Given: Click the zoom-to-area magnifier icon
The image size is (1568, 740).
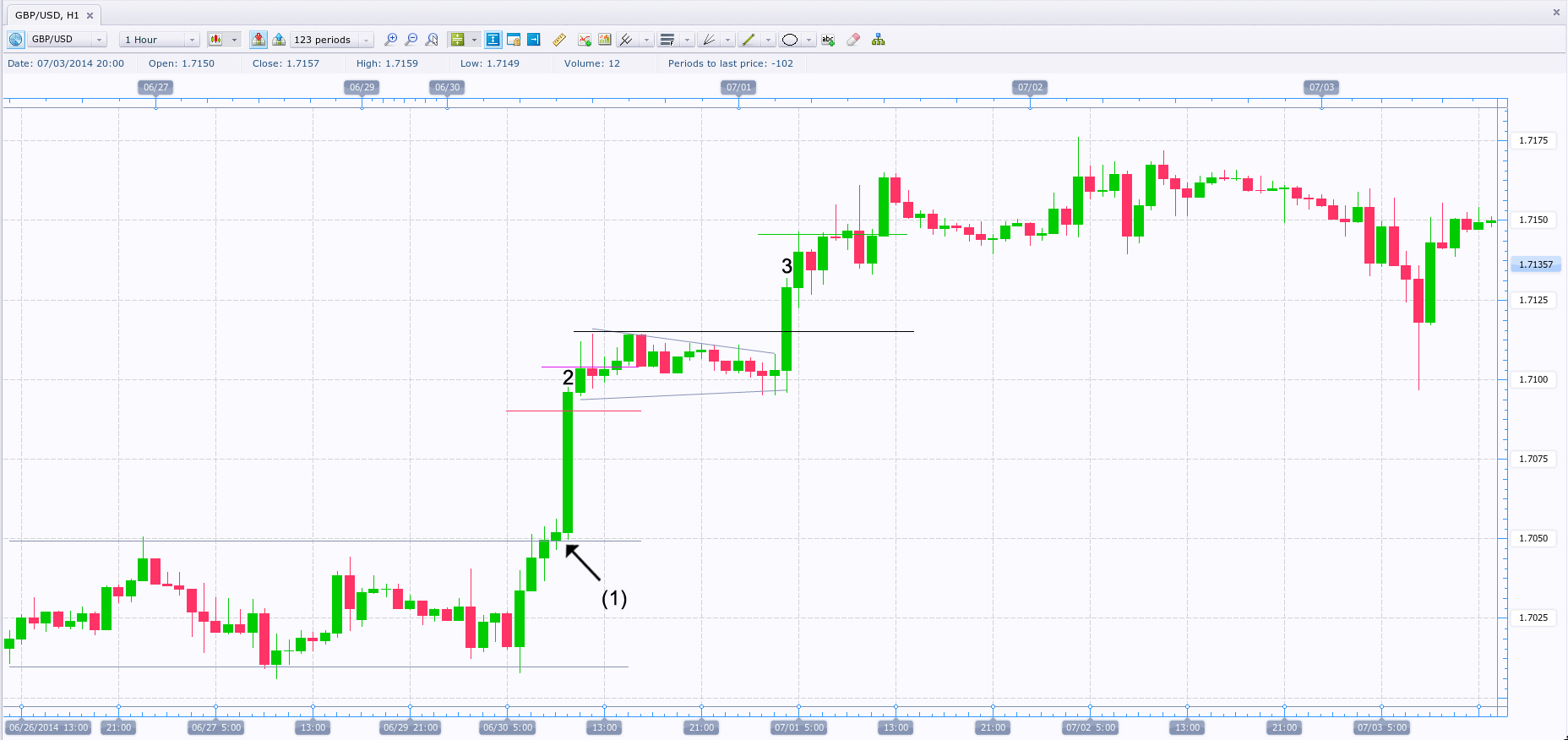Looking at the screenshot, I should point(432,40).
